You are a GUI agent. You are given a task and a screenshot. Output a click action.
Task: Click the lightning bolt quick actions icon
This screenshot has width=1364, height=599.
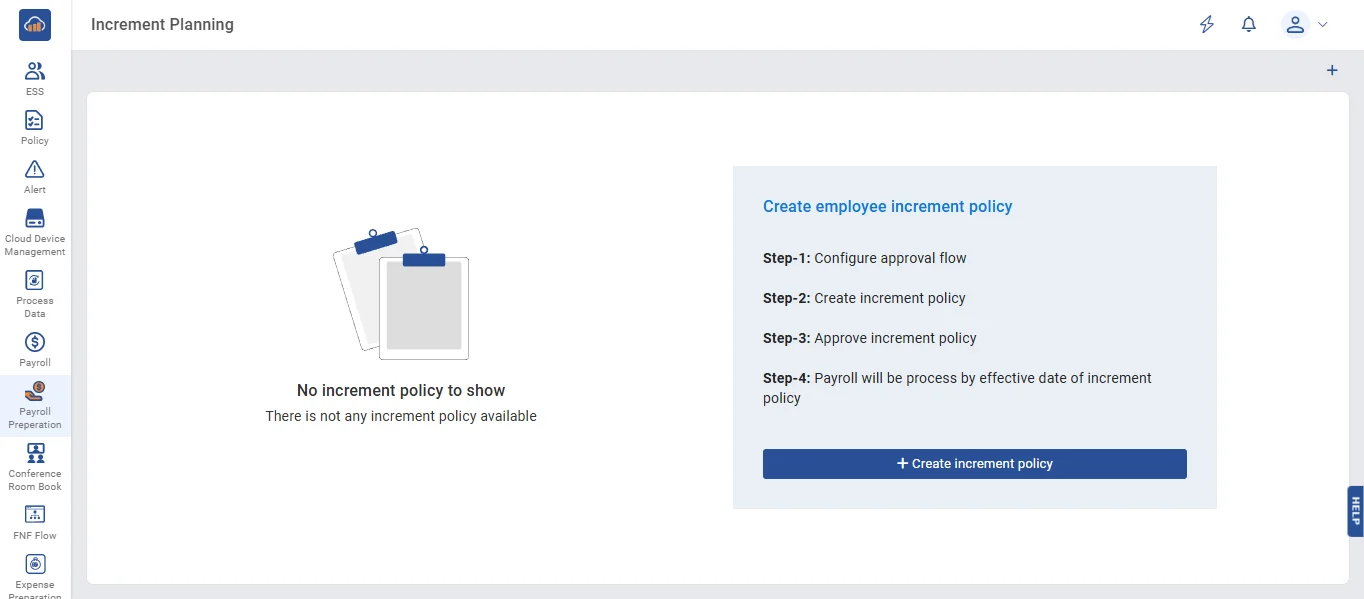pyautogui.click(x=1207, y=25)
